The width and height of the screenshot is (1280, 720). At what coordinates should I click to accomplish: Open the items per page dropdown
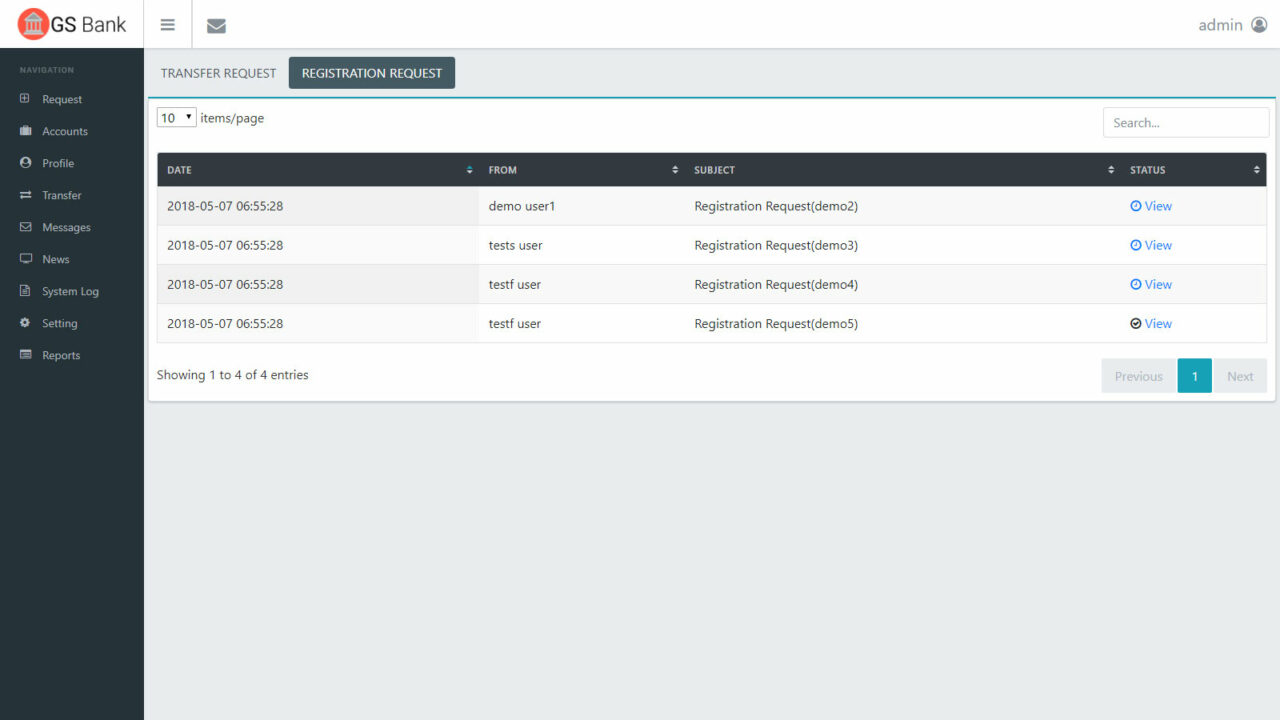tap(176, 117)
